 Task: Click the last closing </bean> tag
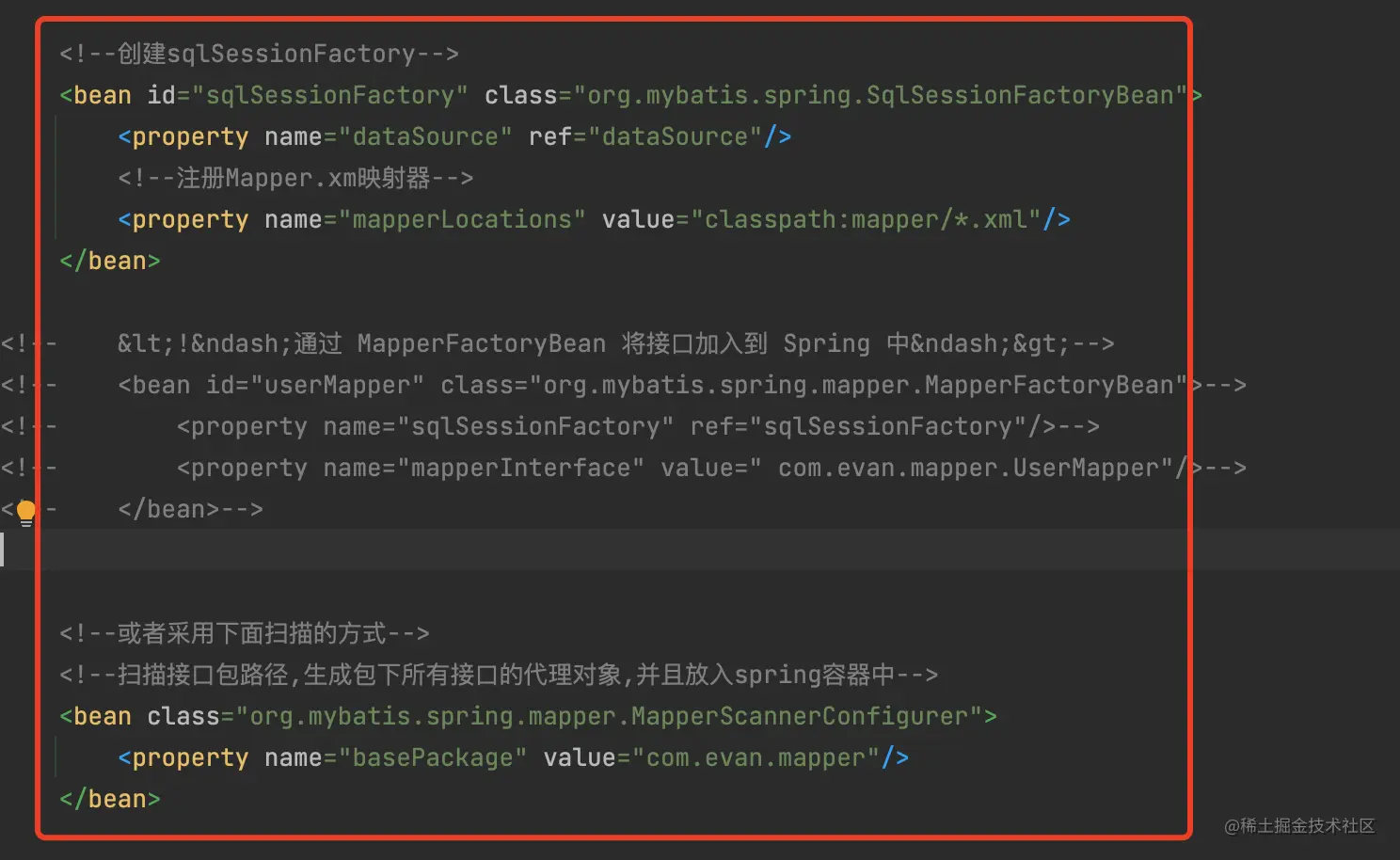[x=110, y=799]
